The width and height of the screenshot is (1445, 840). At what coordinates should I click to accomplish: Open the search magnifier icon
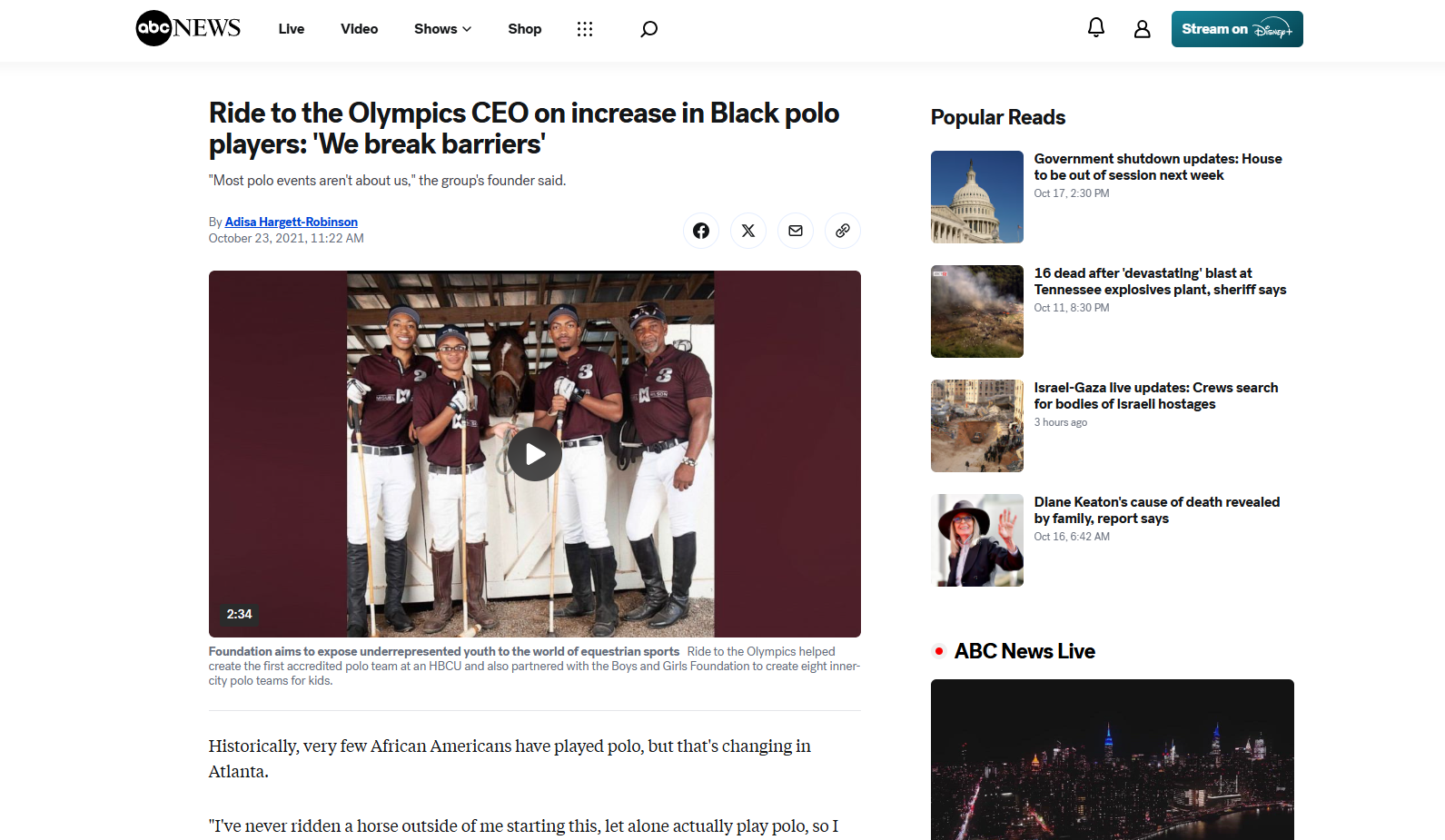tap(648, 29)
